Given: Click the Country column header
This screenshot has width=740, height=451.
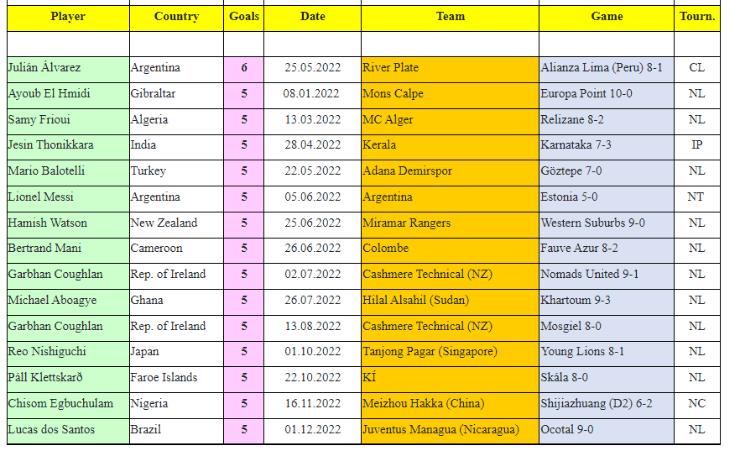Looking at the screenshot, I should (176, 17).
